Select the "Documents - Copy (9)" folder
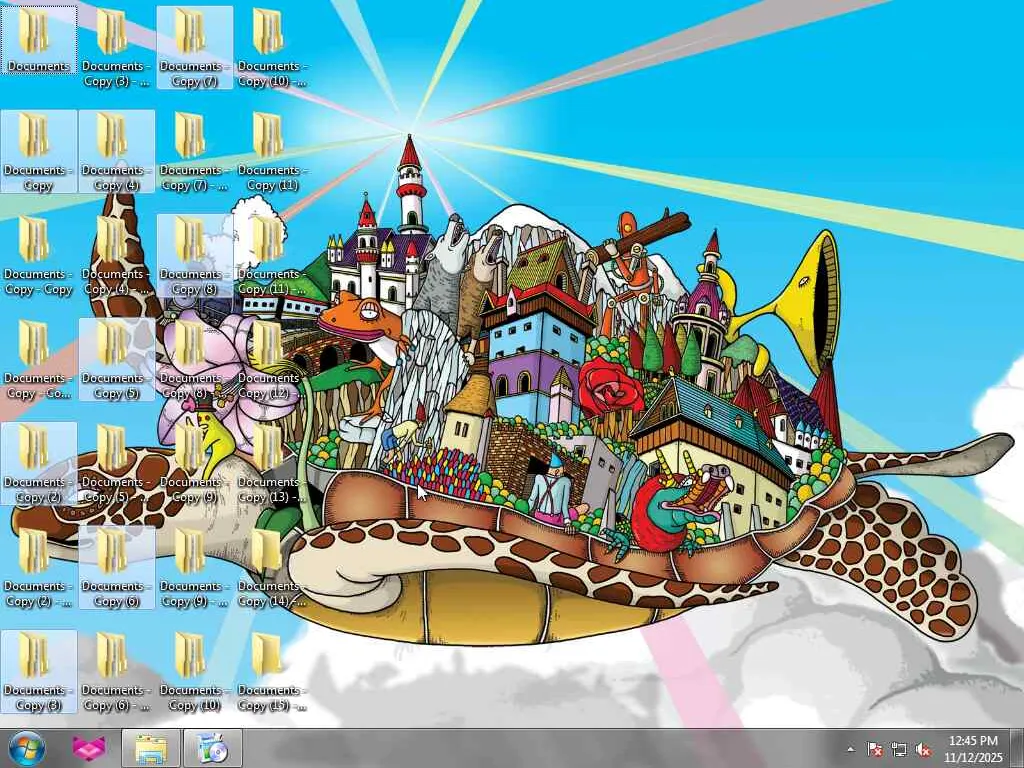1024x768 pixels. point(195,464)
